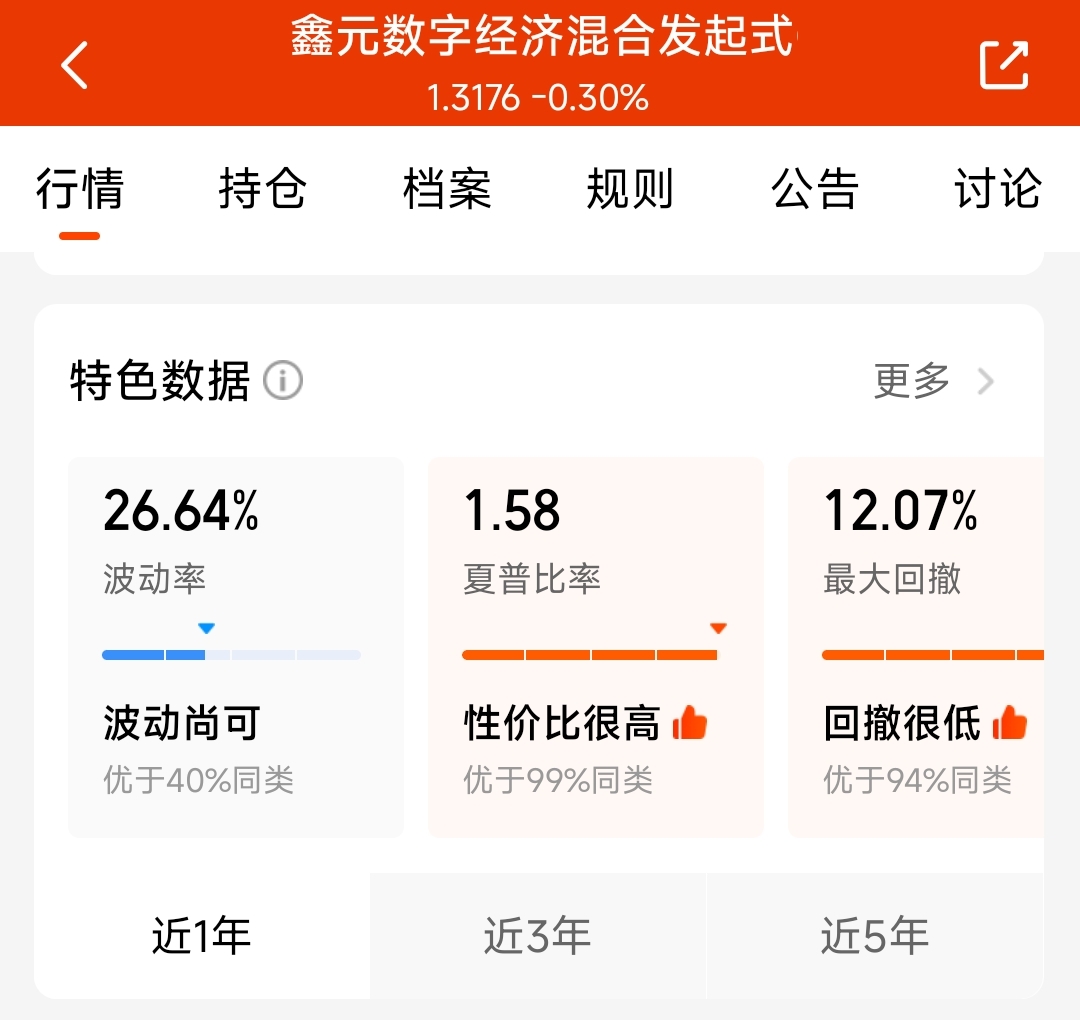Tap the info icon beside 特色数据

pos(283,380)
